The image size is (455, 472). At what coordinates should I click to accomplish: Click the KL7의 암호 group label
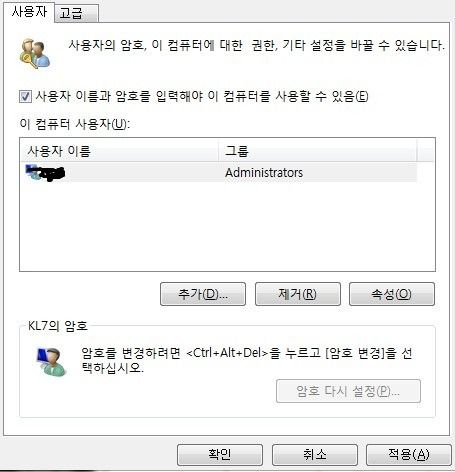point(58,326)
